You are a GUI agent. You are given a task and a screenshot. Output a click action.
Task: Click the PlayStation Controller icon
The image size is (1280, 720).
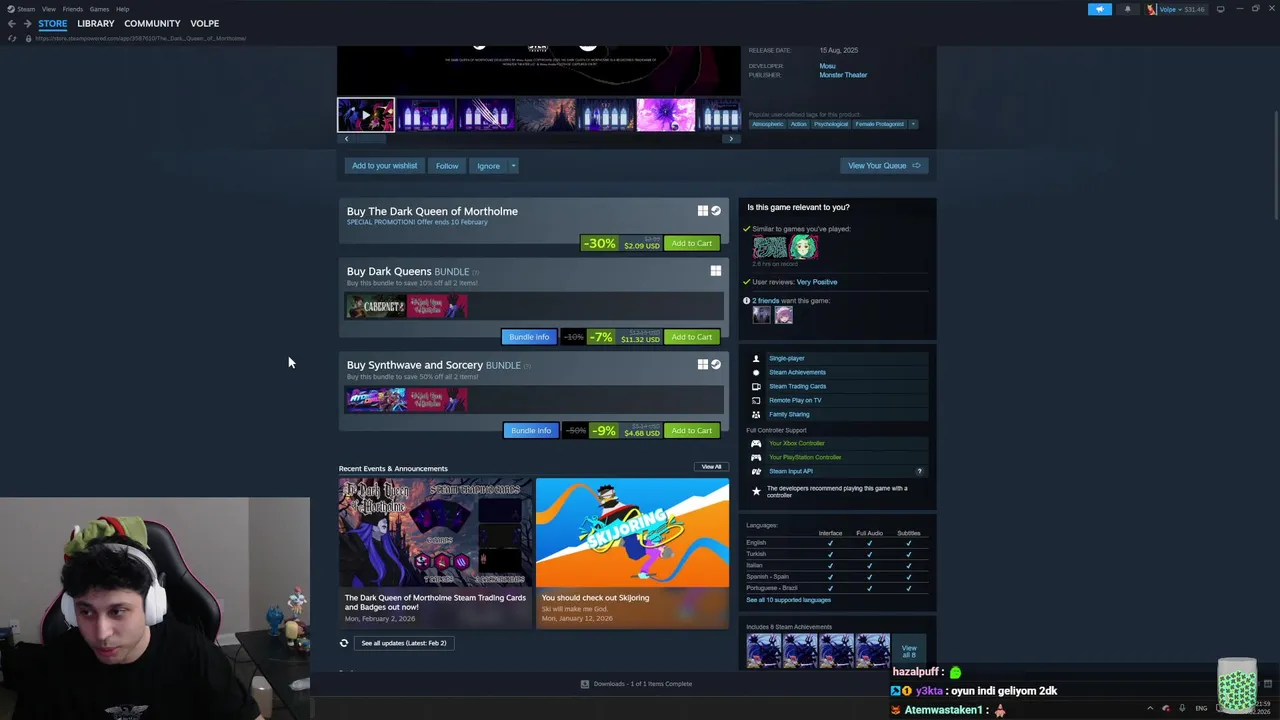tap(756, 457)
